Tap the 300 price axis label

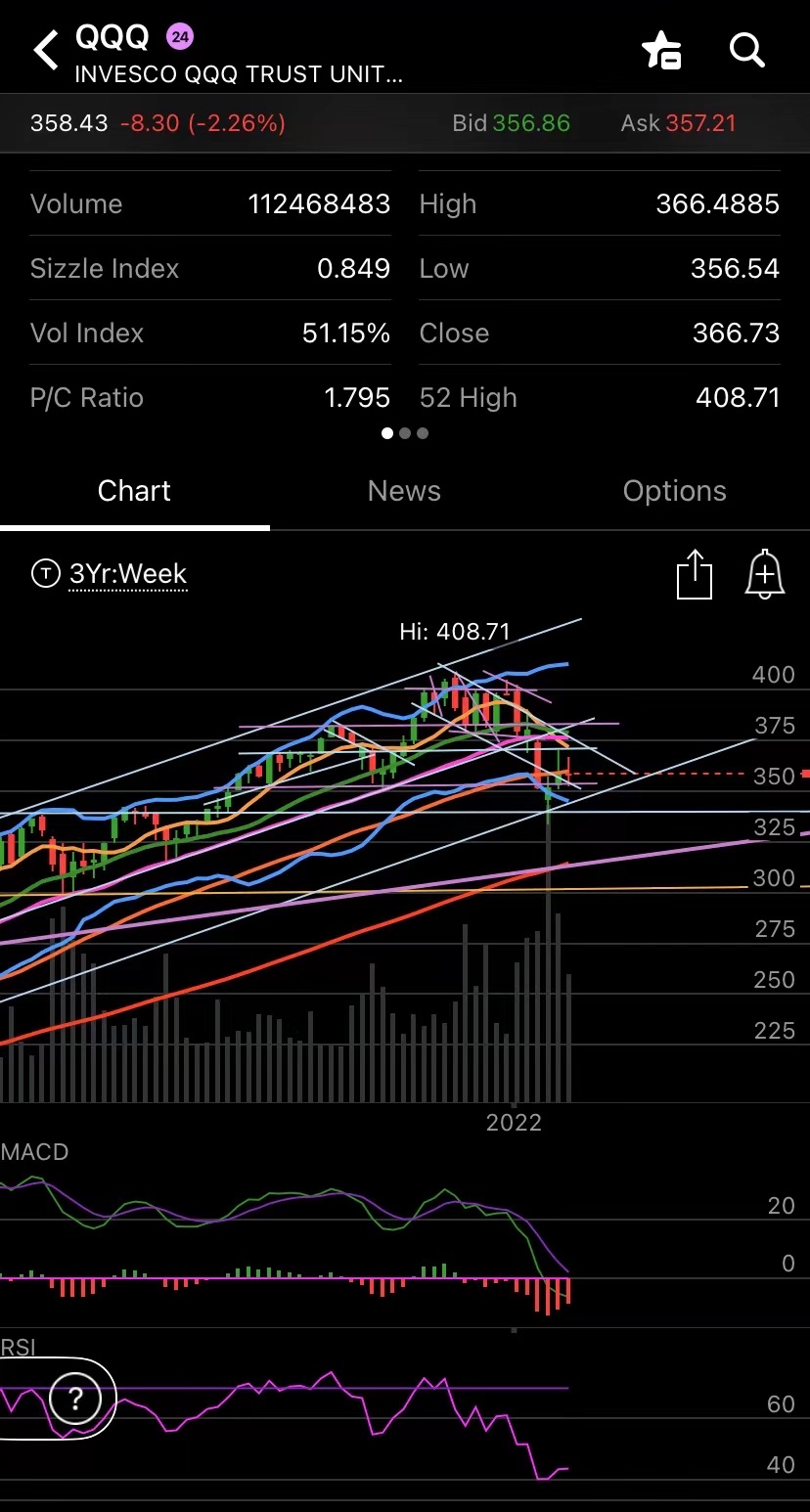point(774,878)
